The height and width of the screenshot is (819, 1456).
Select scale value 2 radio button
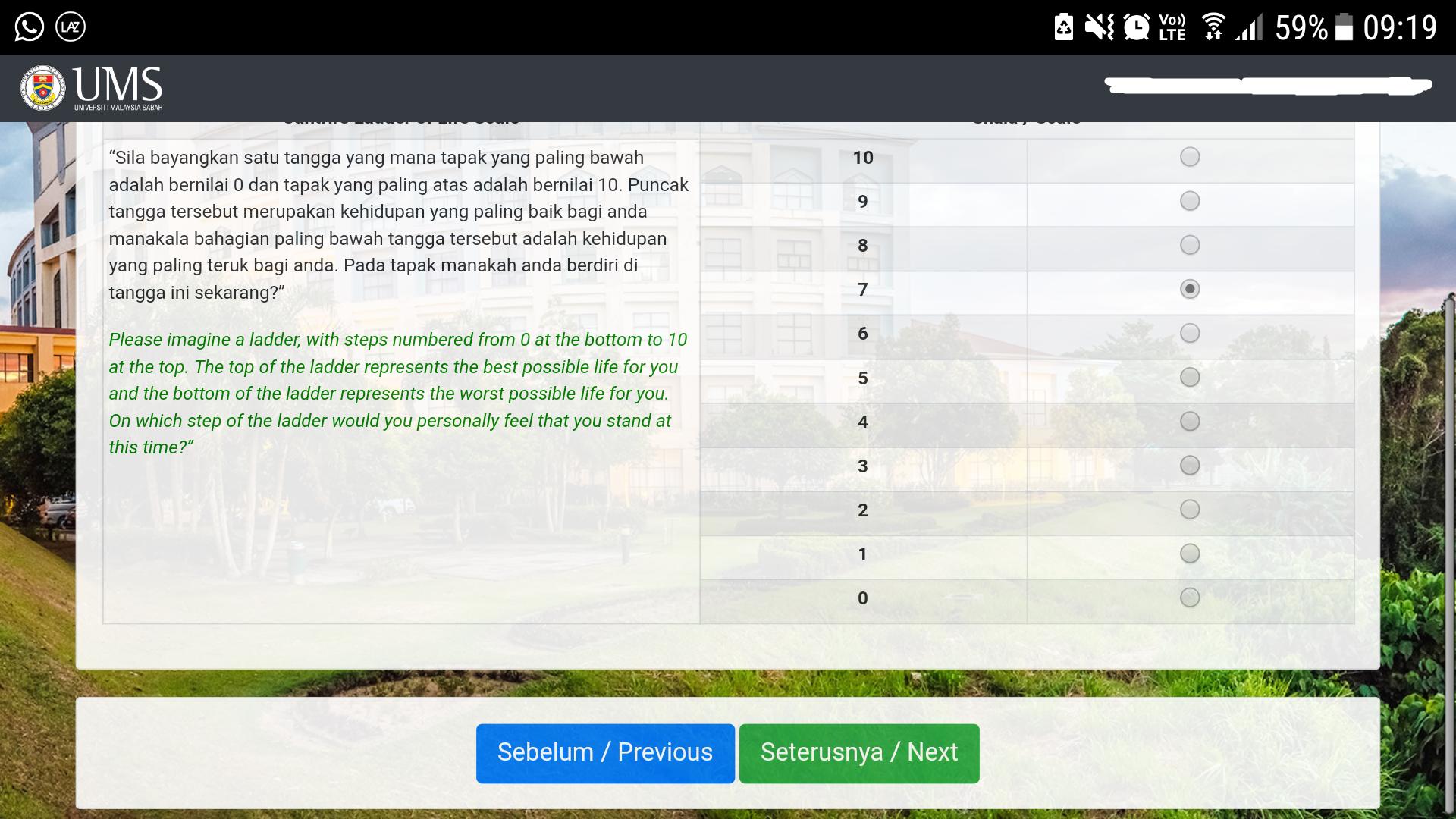coord(1190,509)
